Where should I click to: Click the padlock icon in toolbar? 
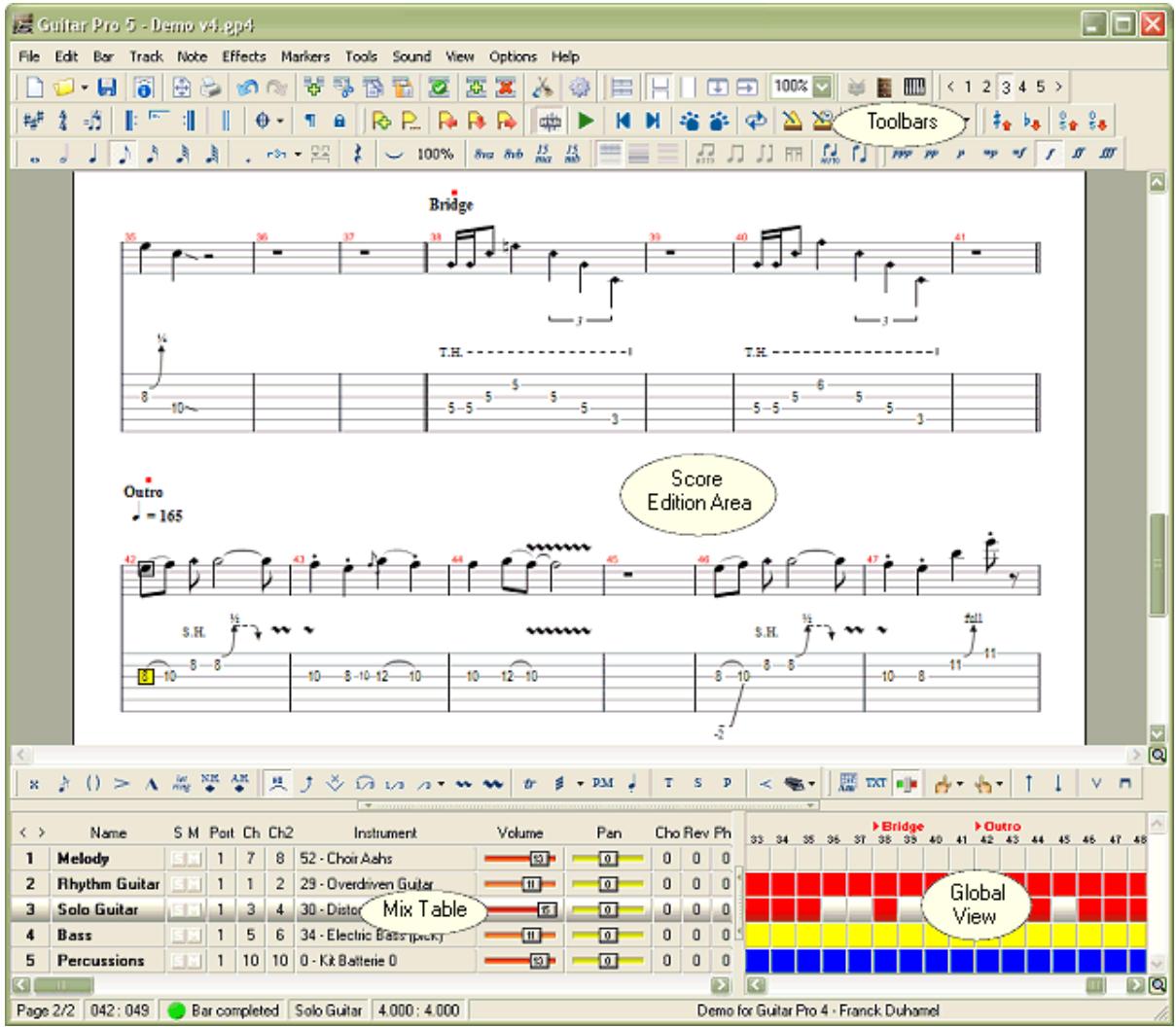coord(339,121)
